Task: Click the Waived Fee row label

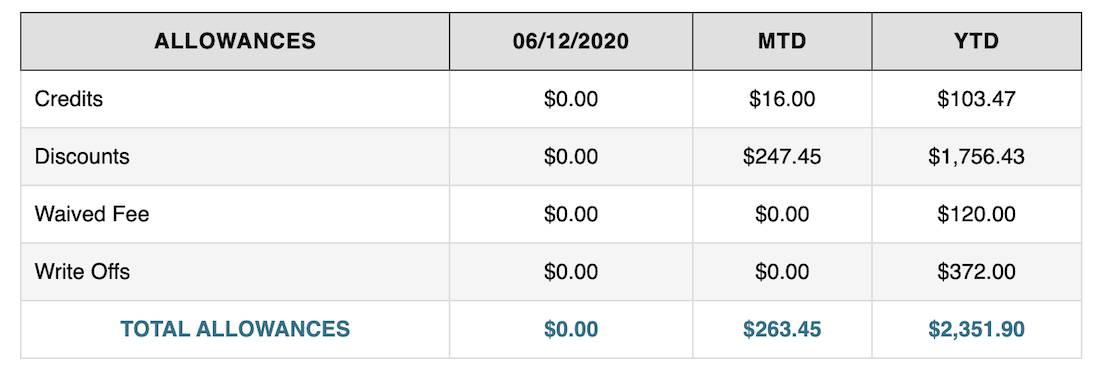Action: click(x=92, y=214)
